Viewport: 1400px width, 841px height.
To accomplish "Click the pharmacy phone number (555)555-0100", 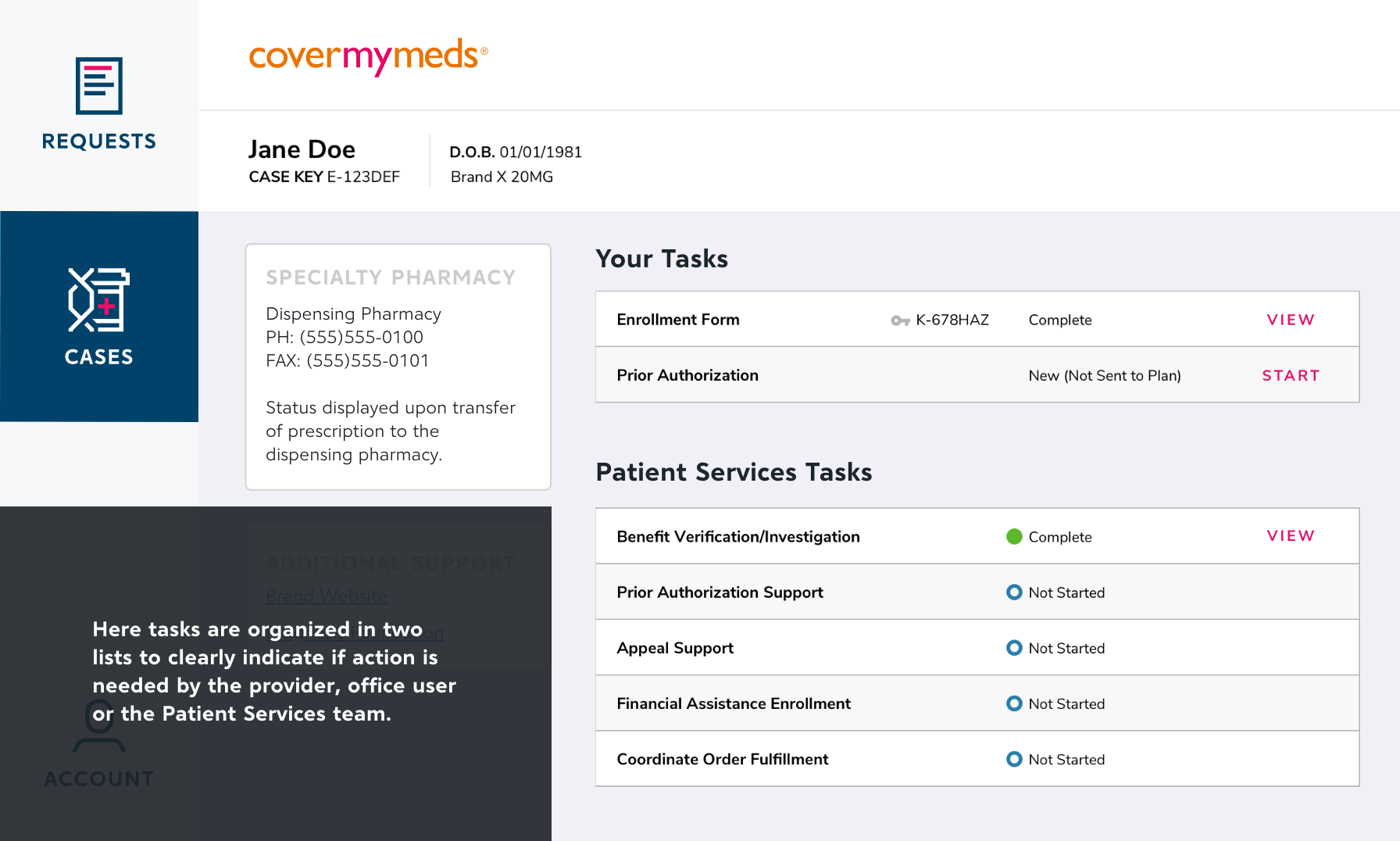I will (x=362, y=337).
